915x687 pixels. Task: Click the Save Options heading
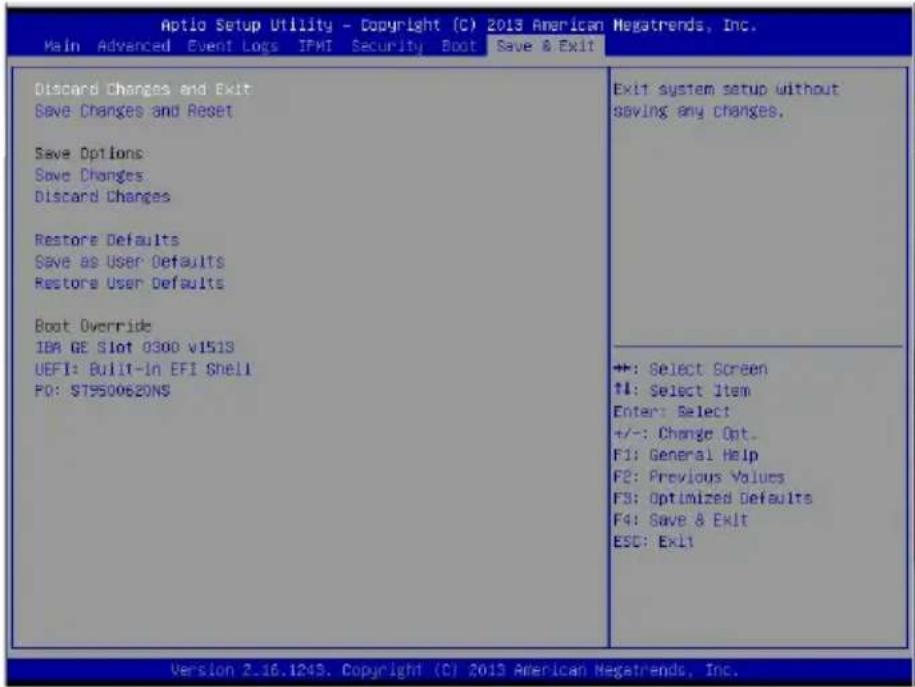click(89, 154)
